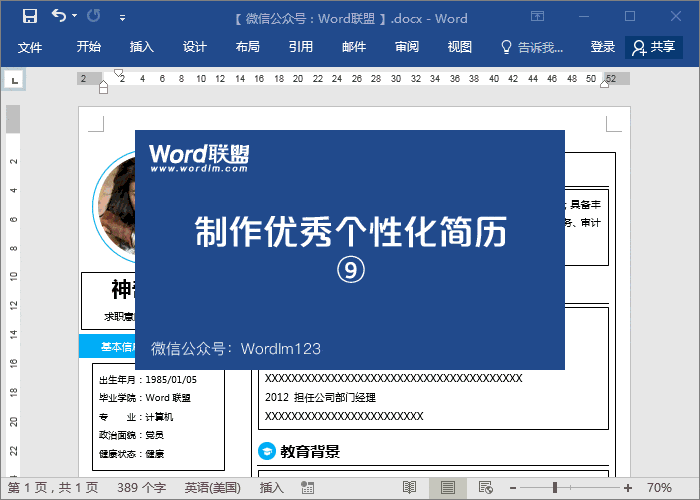This screenshot has height=500, width=700.
Task: Click the Undo arrow icon
Action: [x=58, y=16]
